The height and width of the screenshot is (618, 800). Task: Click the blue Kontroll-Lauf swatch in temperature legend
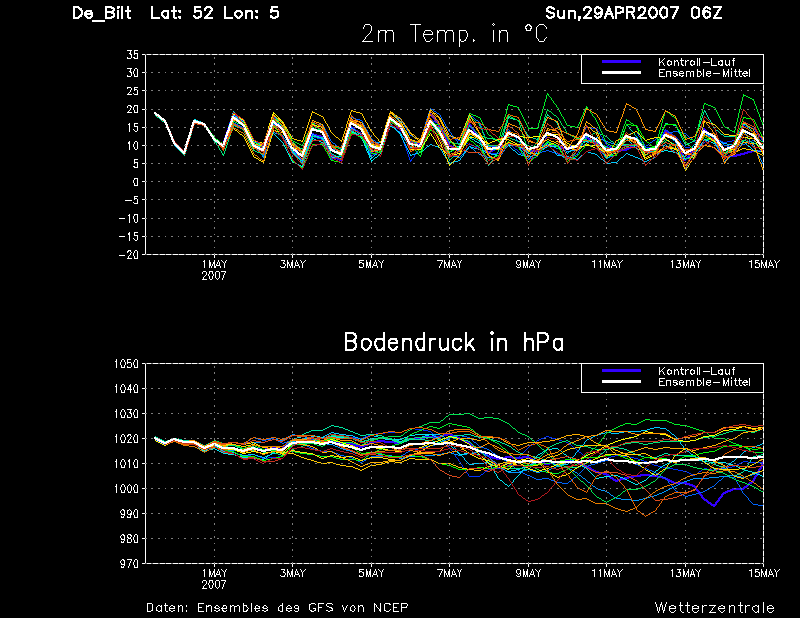621,62
